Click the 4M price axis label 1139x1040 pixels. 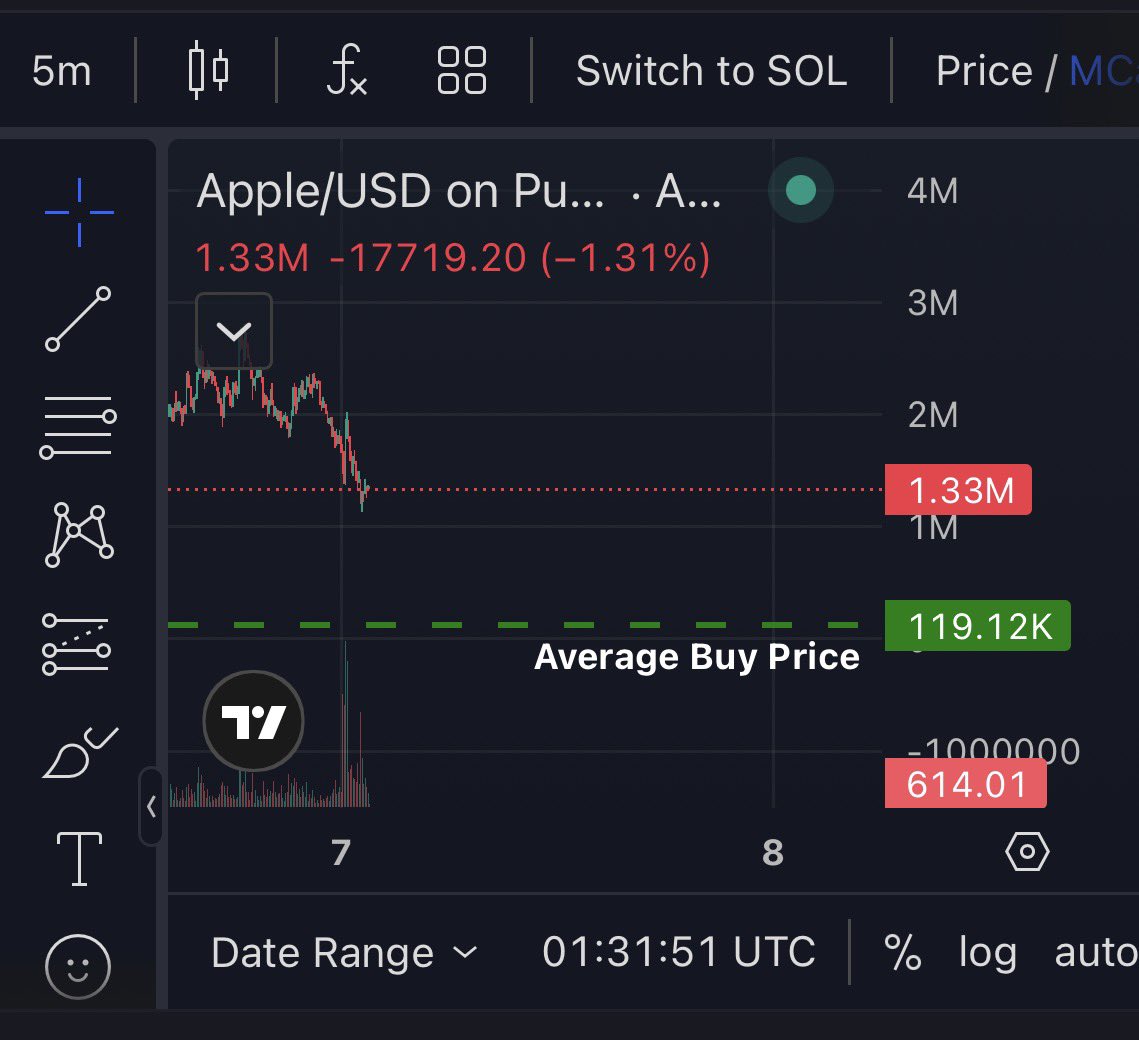tap(933, 191)
